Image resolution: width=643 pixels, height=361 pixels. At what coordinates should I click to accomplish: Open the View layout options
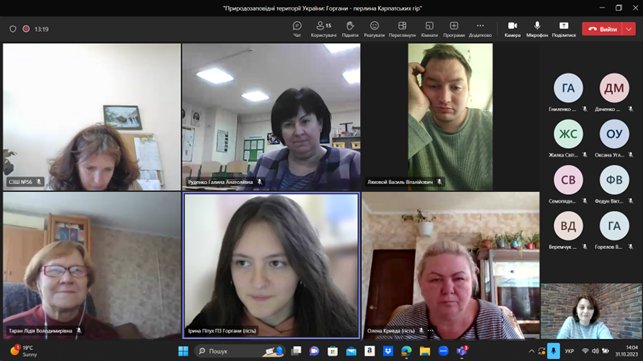point(402,29)
